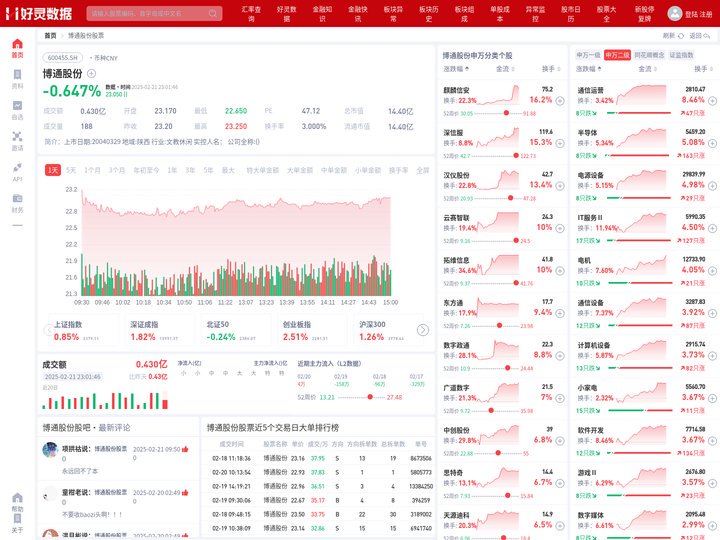720x540 pixels.
Task: Show the 换手率 chart overlay
Action: [x=398, y=170]
